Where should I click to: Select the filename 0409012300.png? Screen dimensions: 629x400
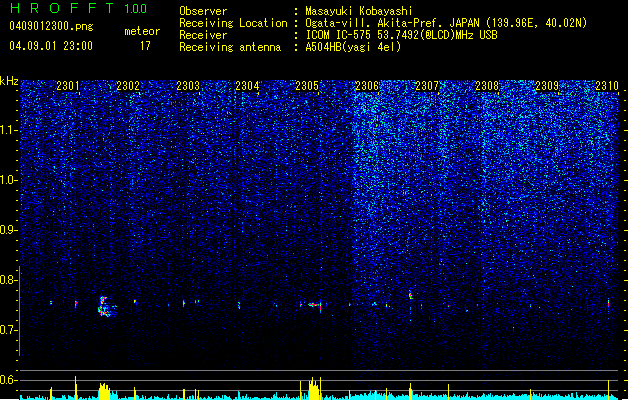point(51,26)
